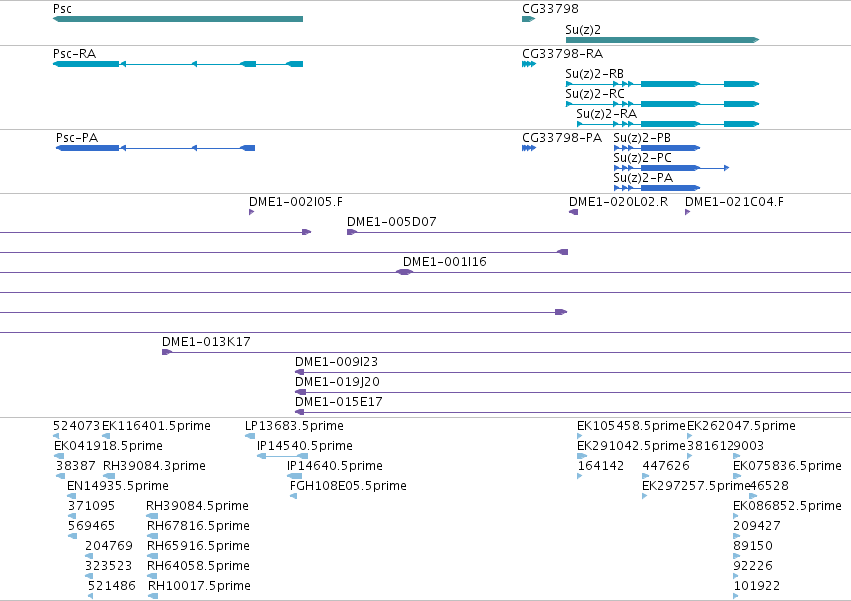The image size is (851, 601).
Task: Open EST 447626
Action: 666,466
